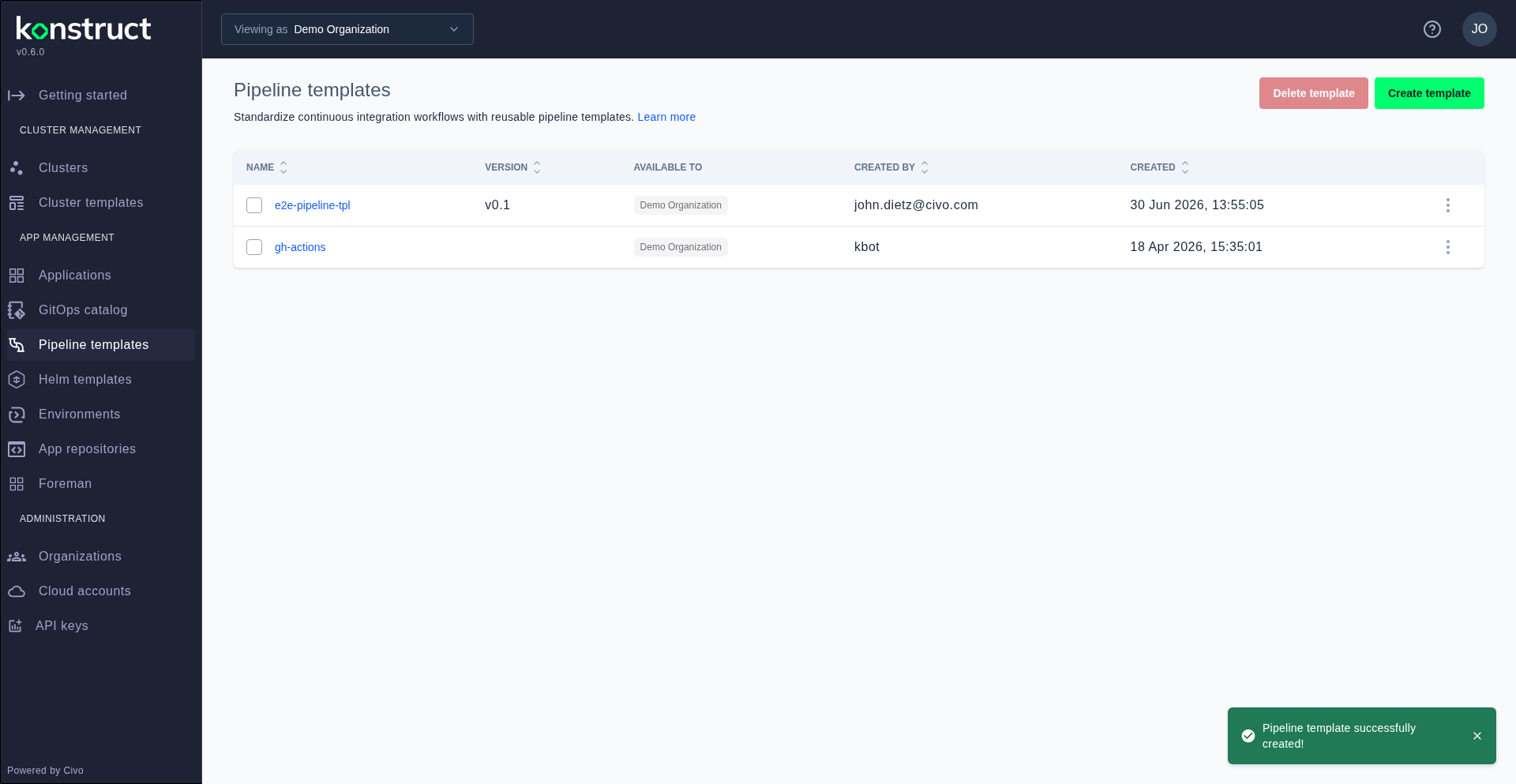Image resolution: width=1516 pixels, height=784 pixels.
Task: Click the Organizations people icon
Action: 17,557
